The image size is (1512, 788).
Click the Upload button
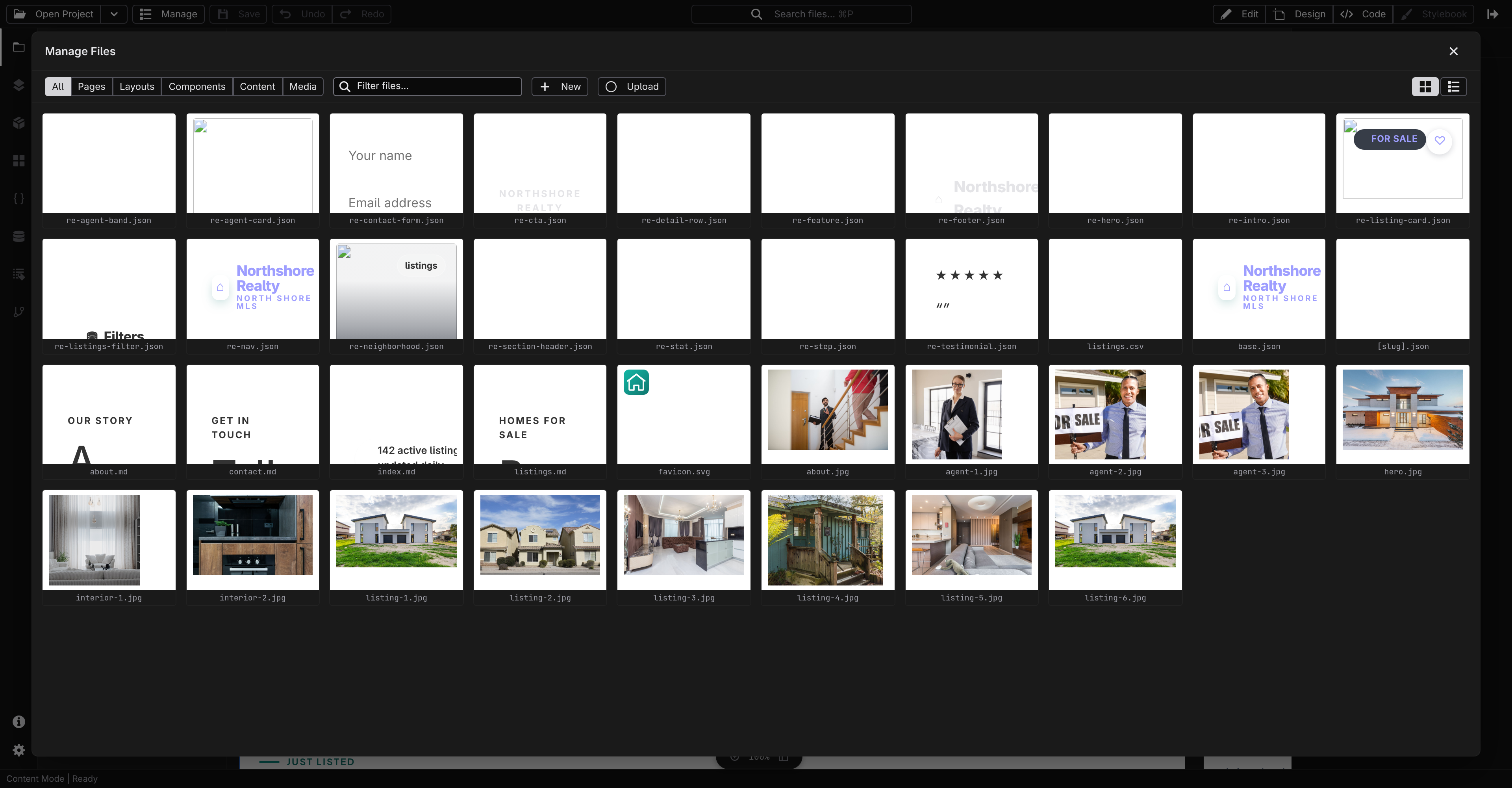pyautogui.click(x=632, y=86)
